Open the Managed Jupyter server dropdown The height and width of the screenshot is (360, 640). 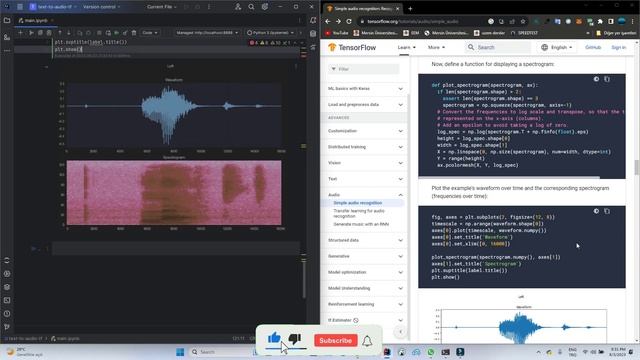click(x=207, y=33)
